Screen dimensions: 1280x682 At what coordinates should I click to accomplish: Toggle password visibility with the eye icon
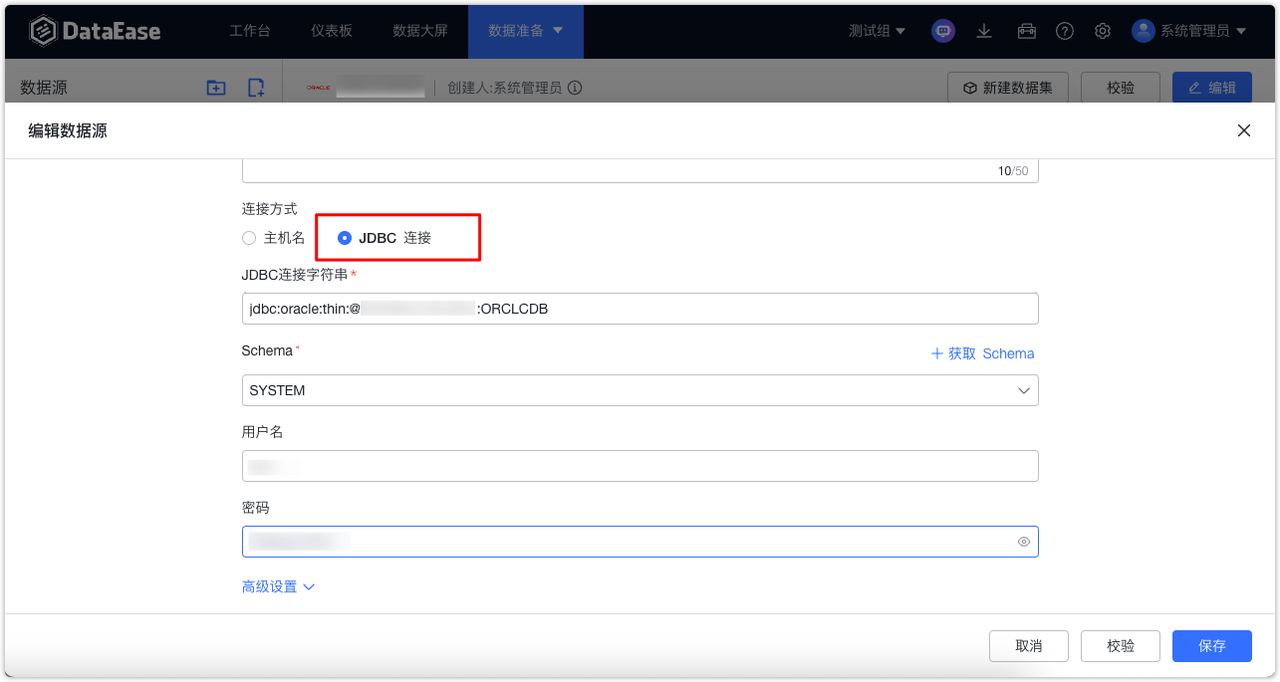click(x=1023, y=541)
